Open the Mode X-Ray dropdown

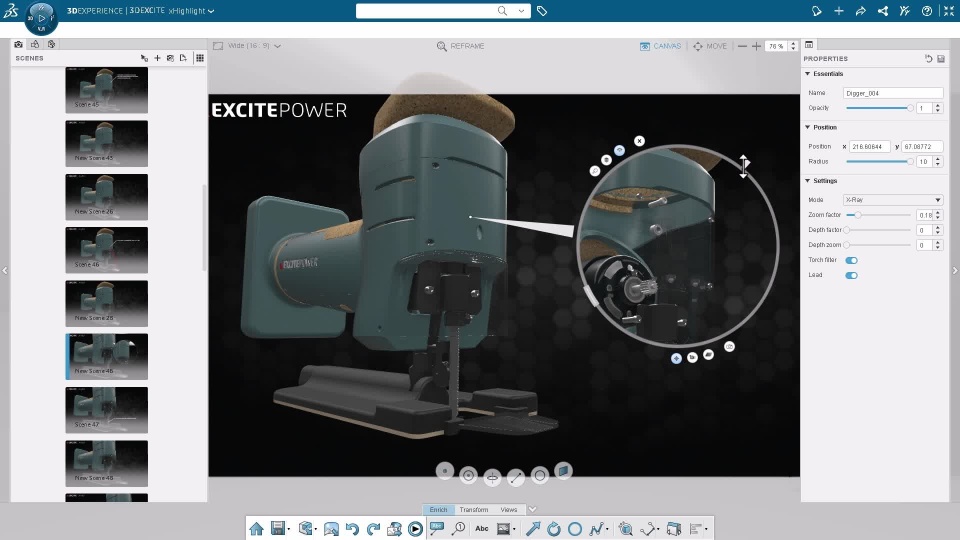pos(893,200)
